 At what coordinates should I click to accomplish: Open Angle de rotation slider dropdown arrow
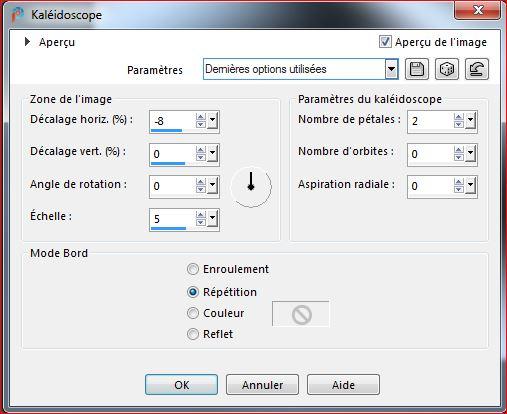coord(212,186)
